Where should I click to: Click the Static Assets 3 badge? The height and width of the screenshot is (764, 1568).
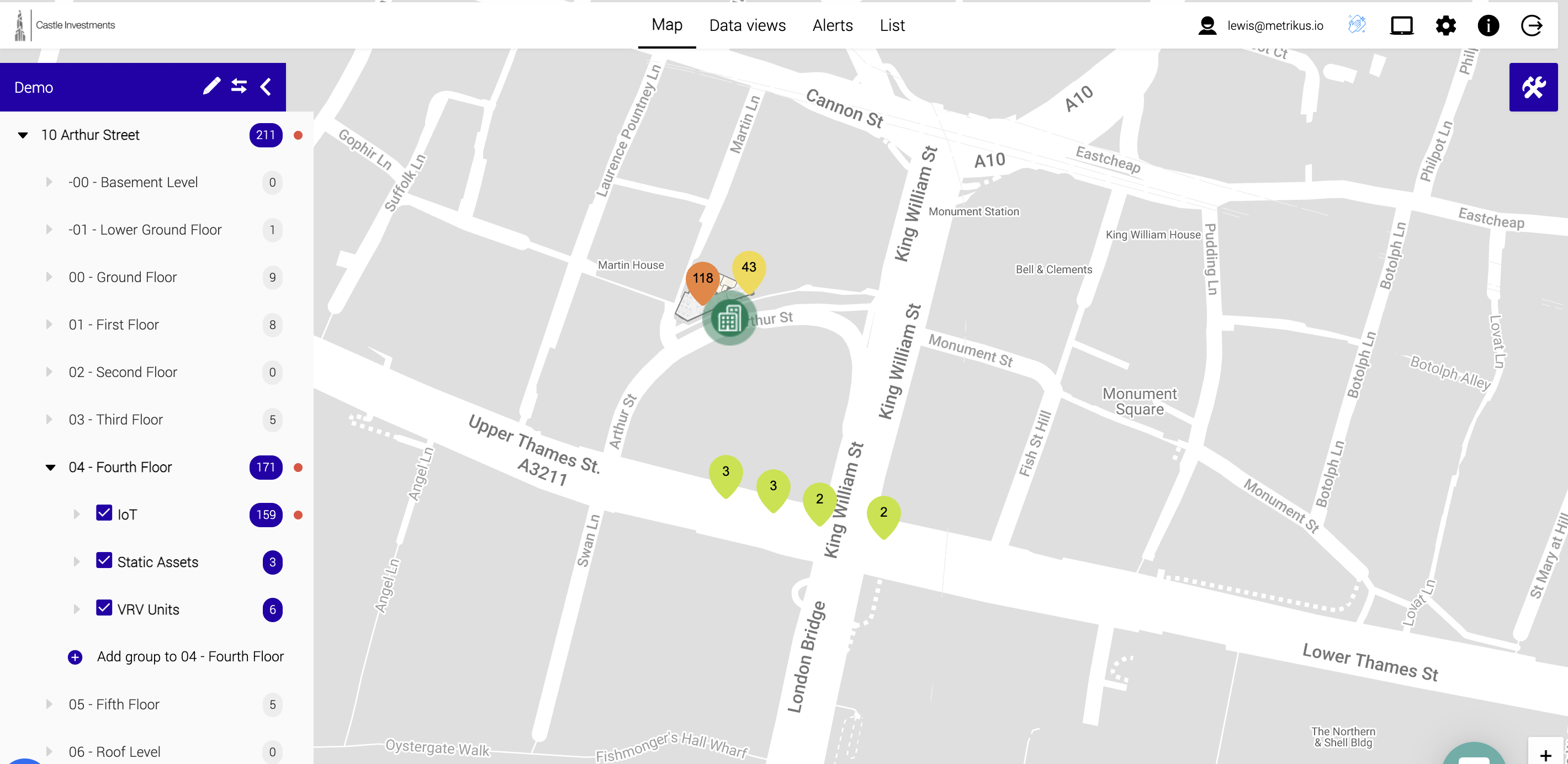(273, 563)
